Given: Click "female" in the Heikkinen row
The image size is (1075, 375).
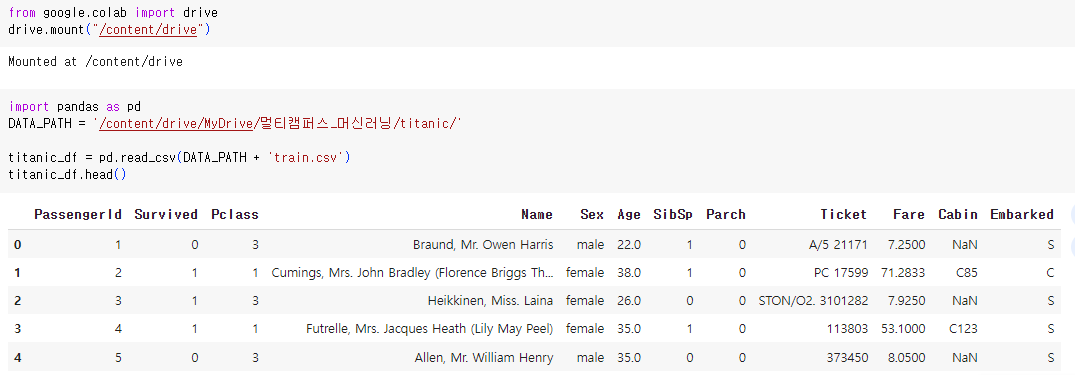Looking at the screenshot, I should tap(585, 301).
